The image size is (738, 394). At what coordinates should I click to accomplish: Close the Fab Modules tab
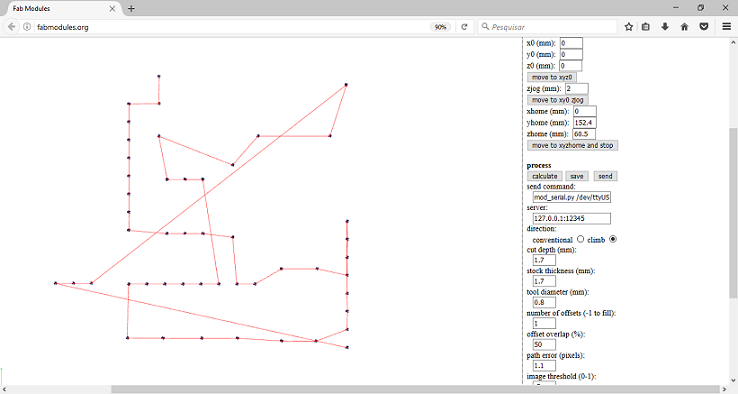112,8
